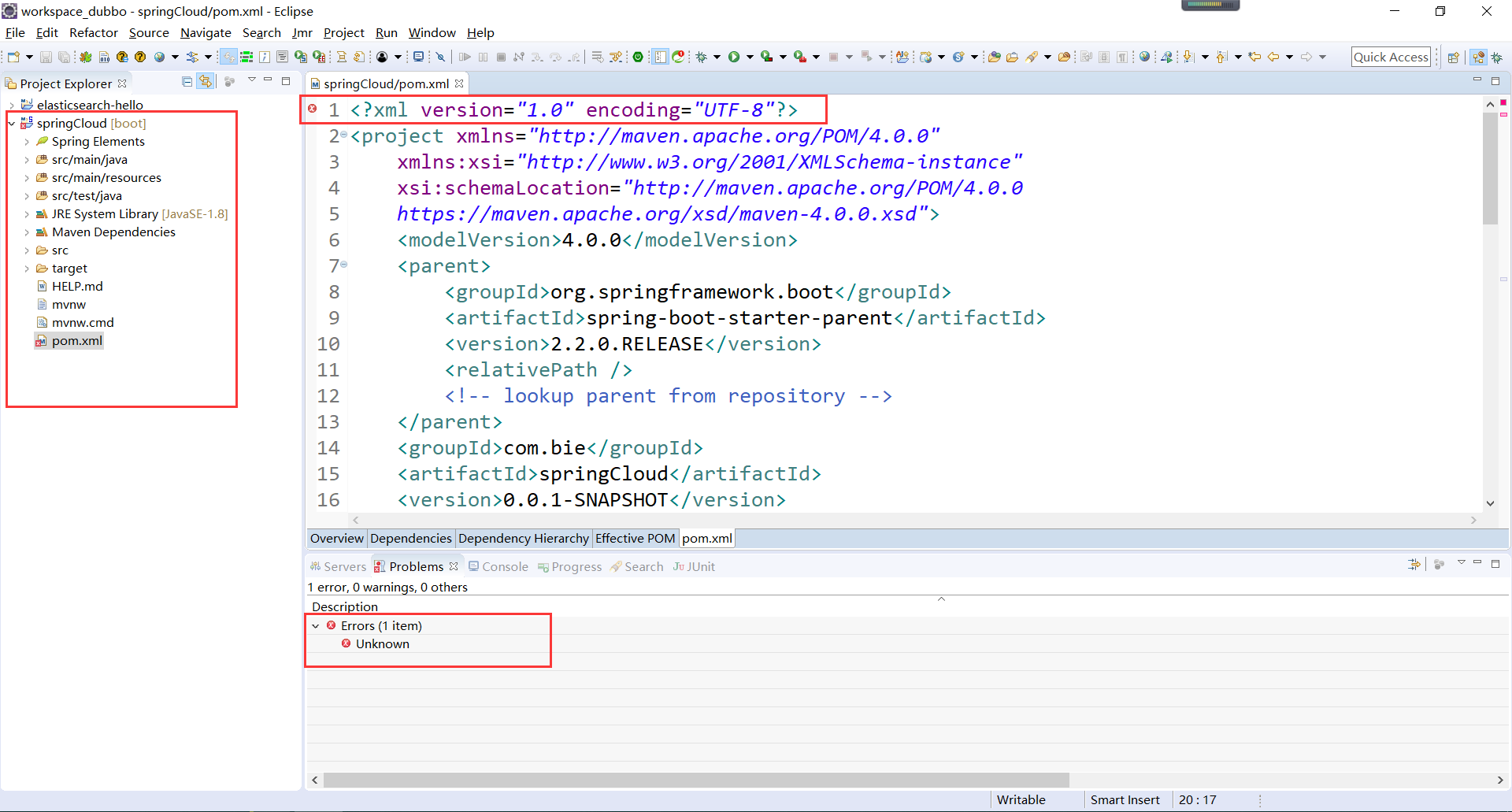Collapse the springCloud project node
Screen dimensions: 1512x812
[11, 123]
